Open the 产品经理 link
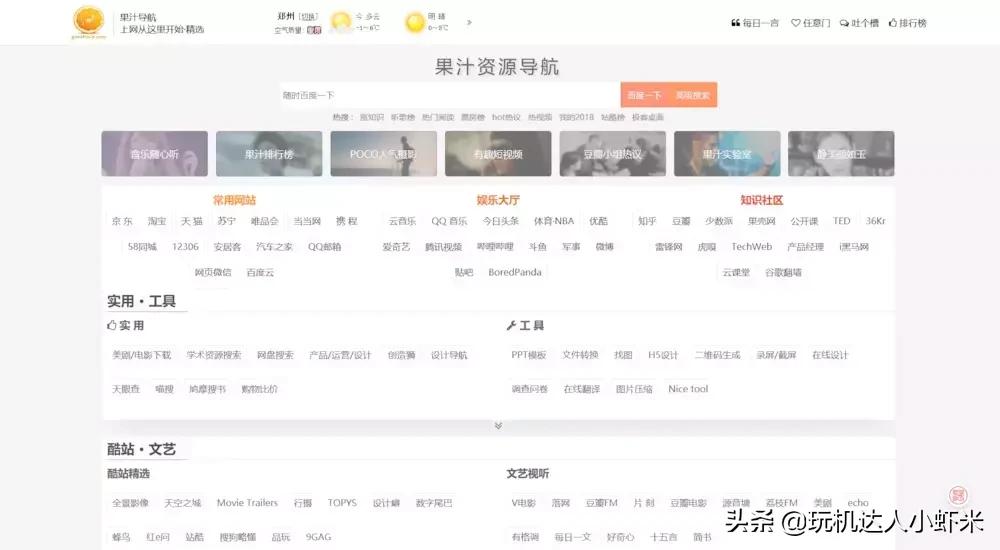The image size is (1000, 550). pyautogui.click(x=805, y=247)
